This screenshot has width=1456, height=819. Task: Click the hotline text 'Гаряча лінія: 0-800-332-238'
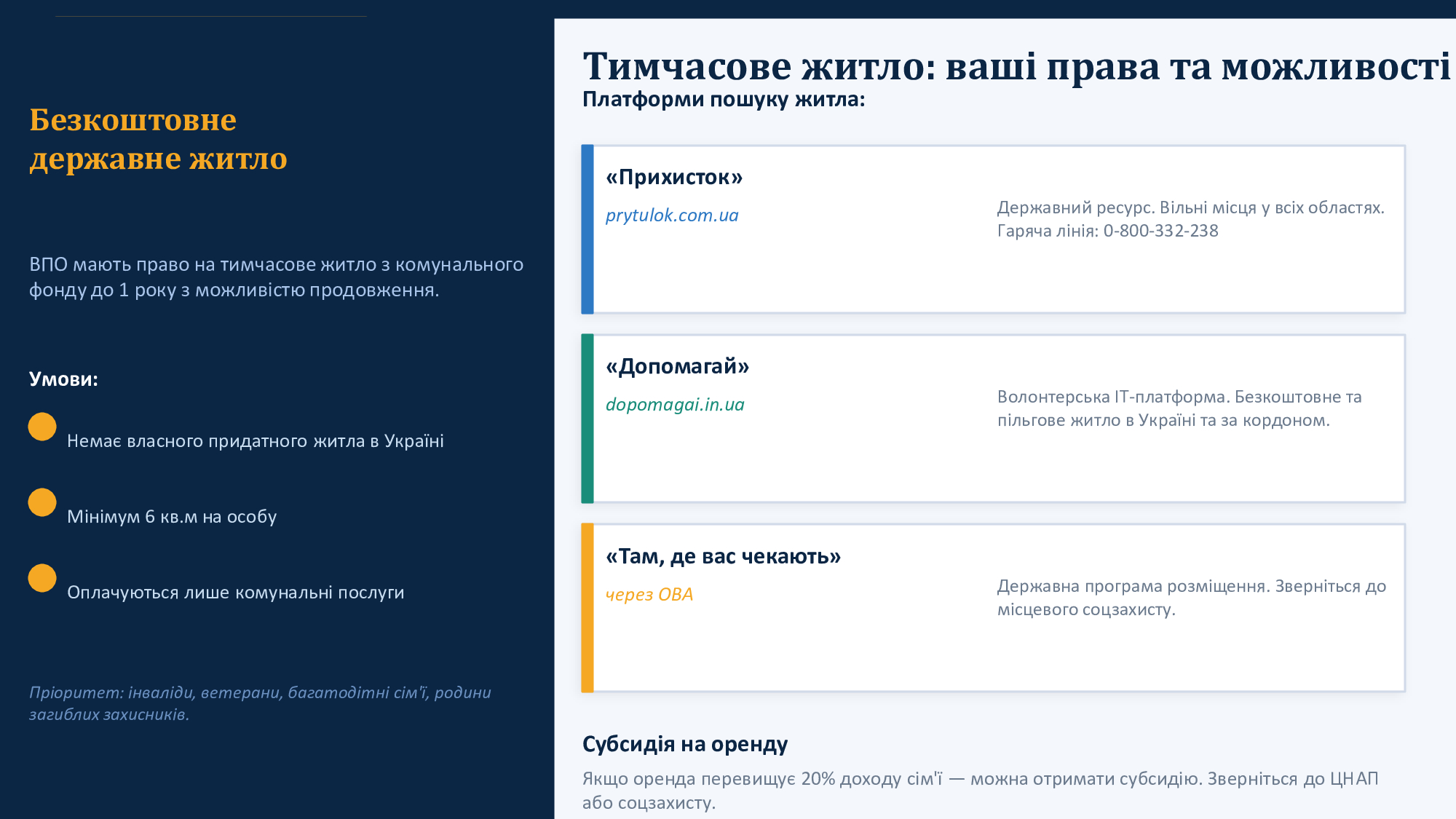[1107, 231]
